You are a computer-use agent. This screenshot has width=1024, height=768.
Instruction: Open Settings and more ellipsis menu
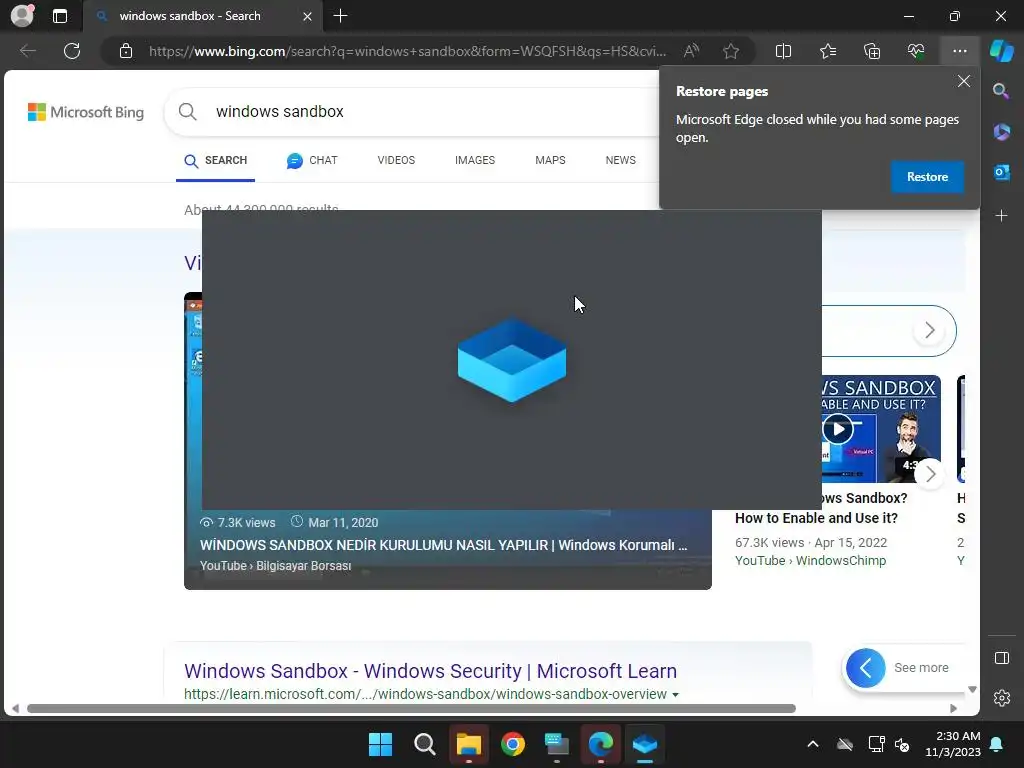(x=959, y=51)
